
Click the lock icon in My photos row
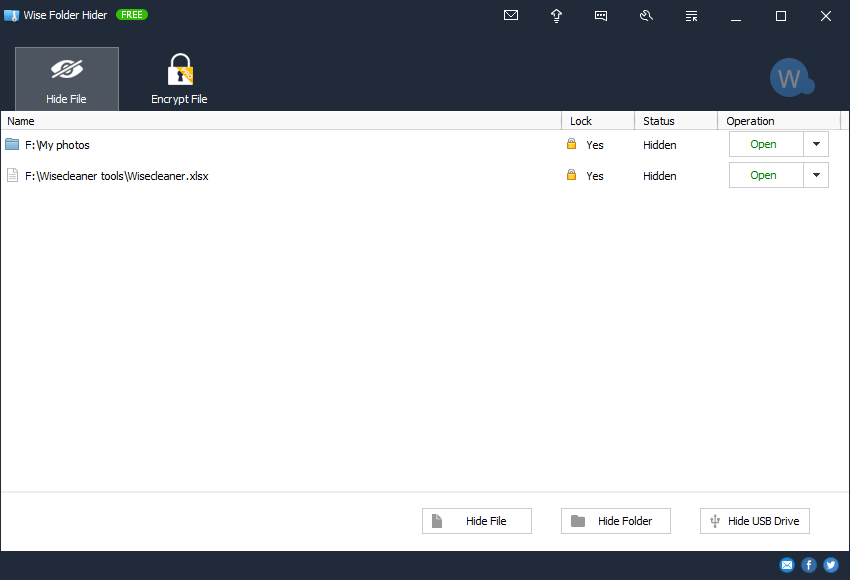tap(571, 144)
